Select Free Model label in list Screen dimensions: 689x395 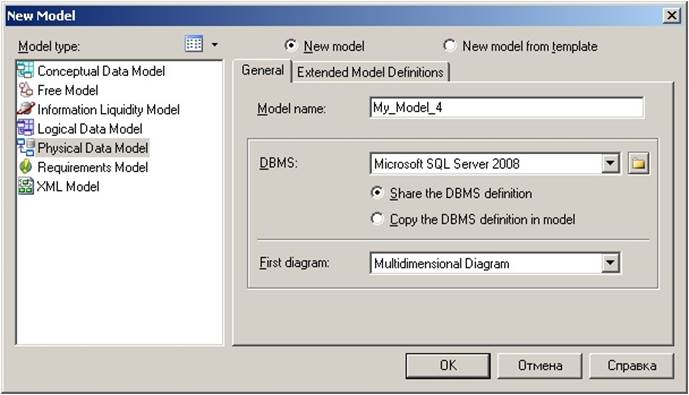(68, 90)
